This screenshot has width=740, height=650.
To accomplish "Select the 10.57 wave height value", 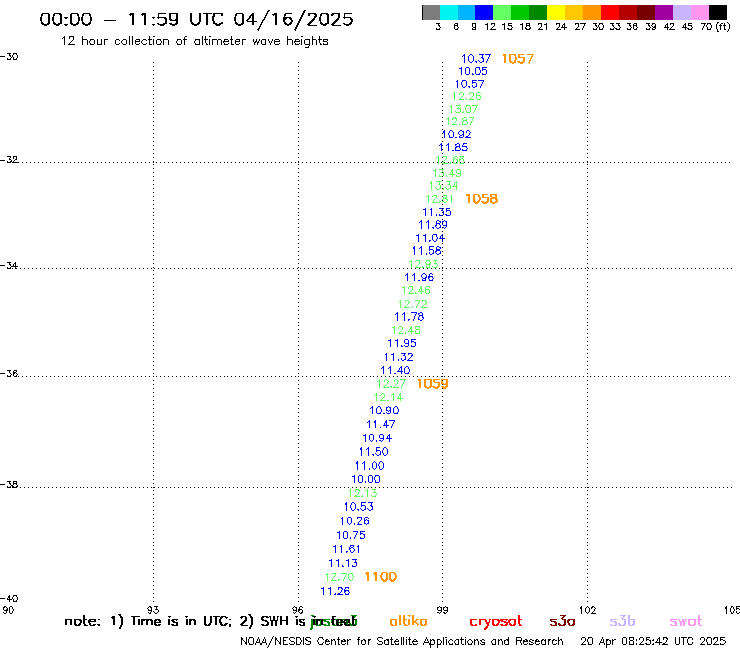I will pyautogui.click(x=470, y=84).
